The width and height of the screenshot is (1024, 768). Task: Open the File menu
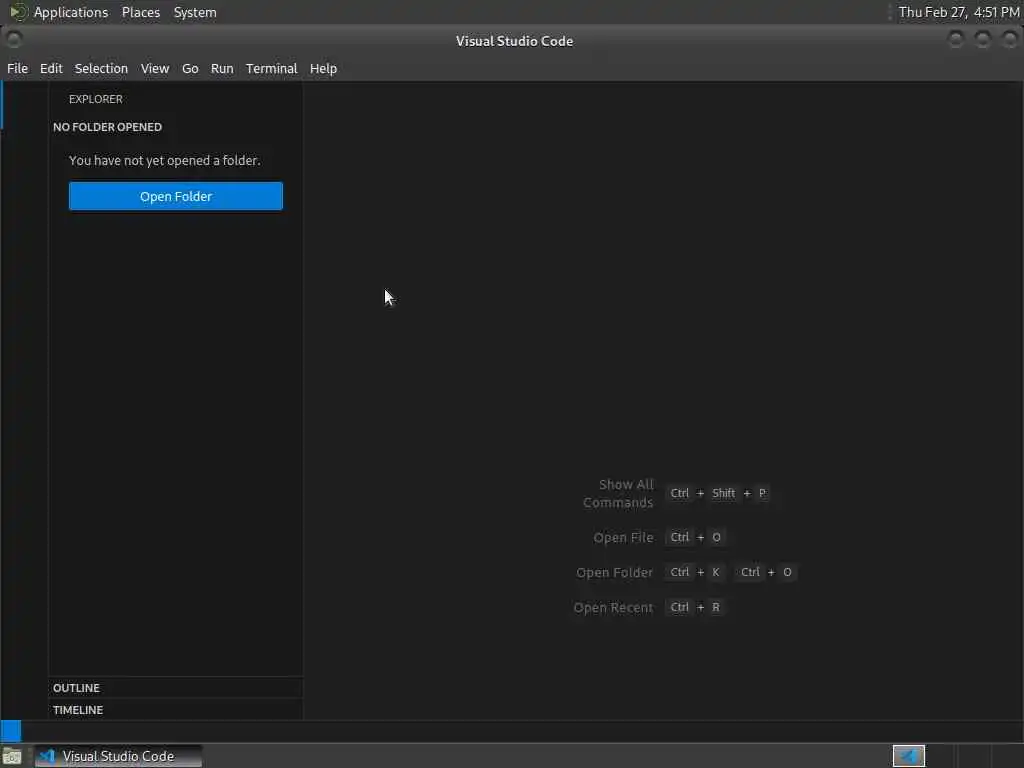click(18, 69)
